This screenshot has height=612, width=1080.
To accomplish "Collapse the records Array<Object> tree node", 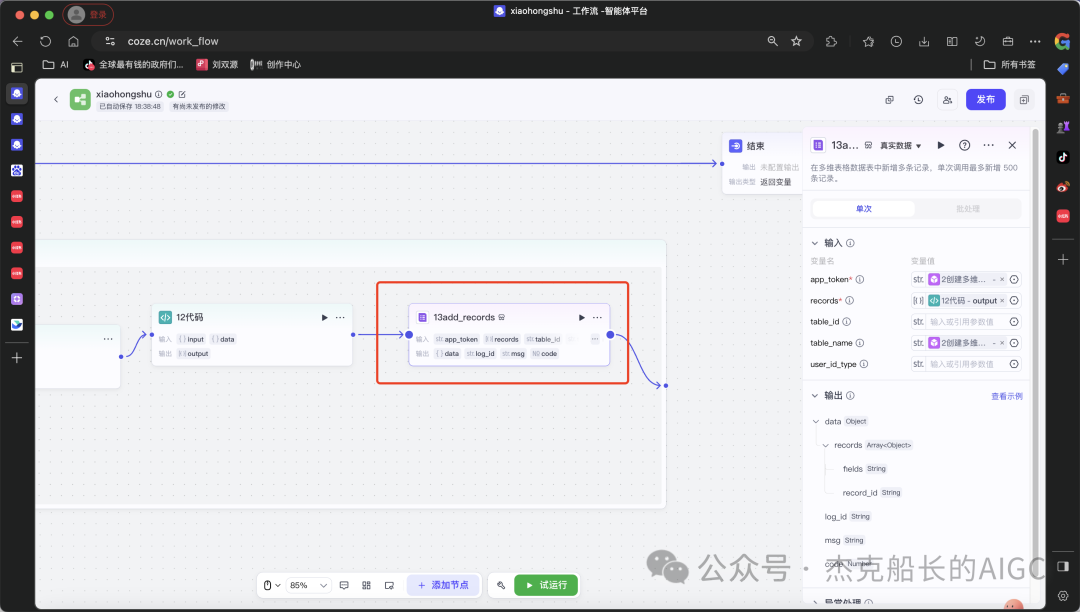I will (x=826, y=445).
